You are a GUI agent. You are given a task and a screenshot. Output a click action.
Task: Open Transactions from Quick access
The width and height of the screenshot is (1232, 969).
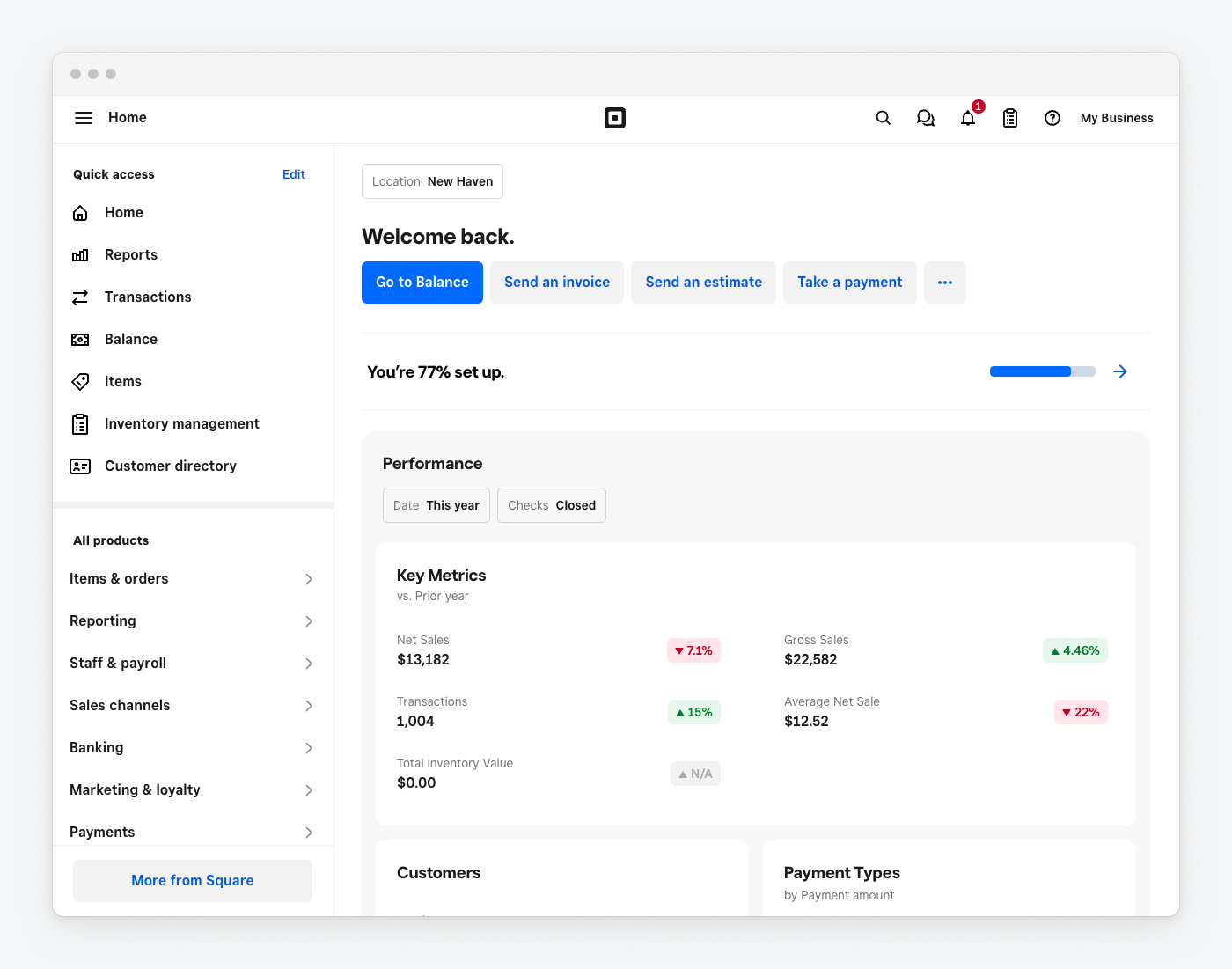click(x=147, y=297)
